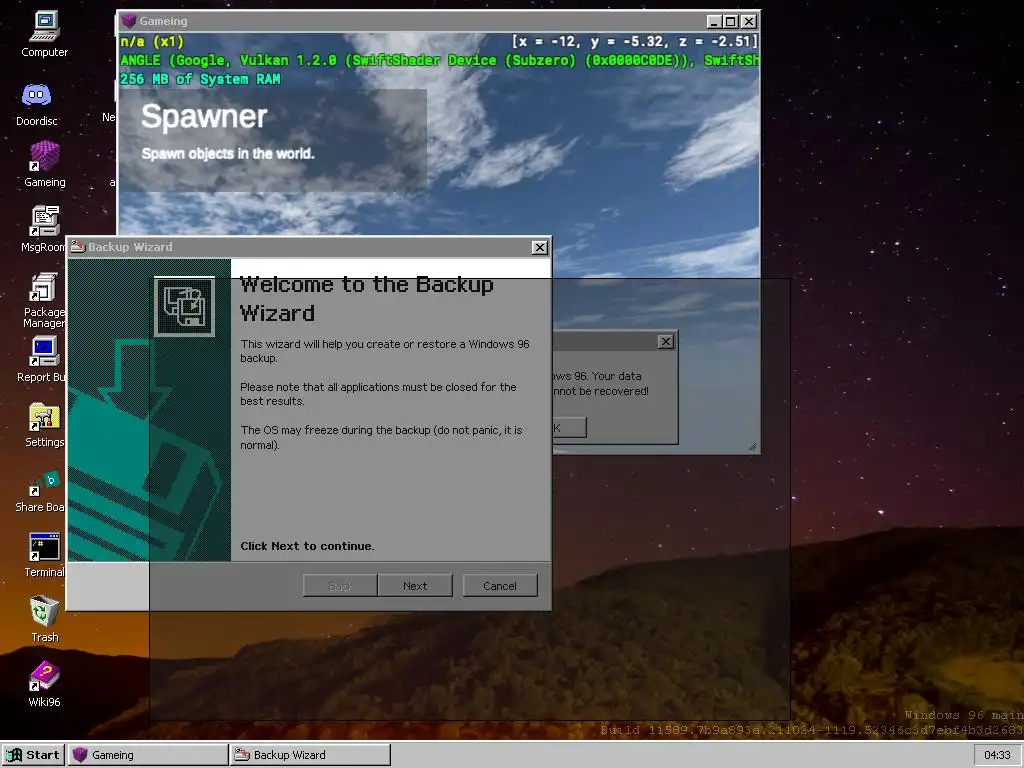Close the Backup Wizard window
This screenshot has height=768, width=1024.
point(539,248)
